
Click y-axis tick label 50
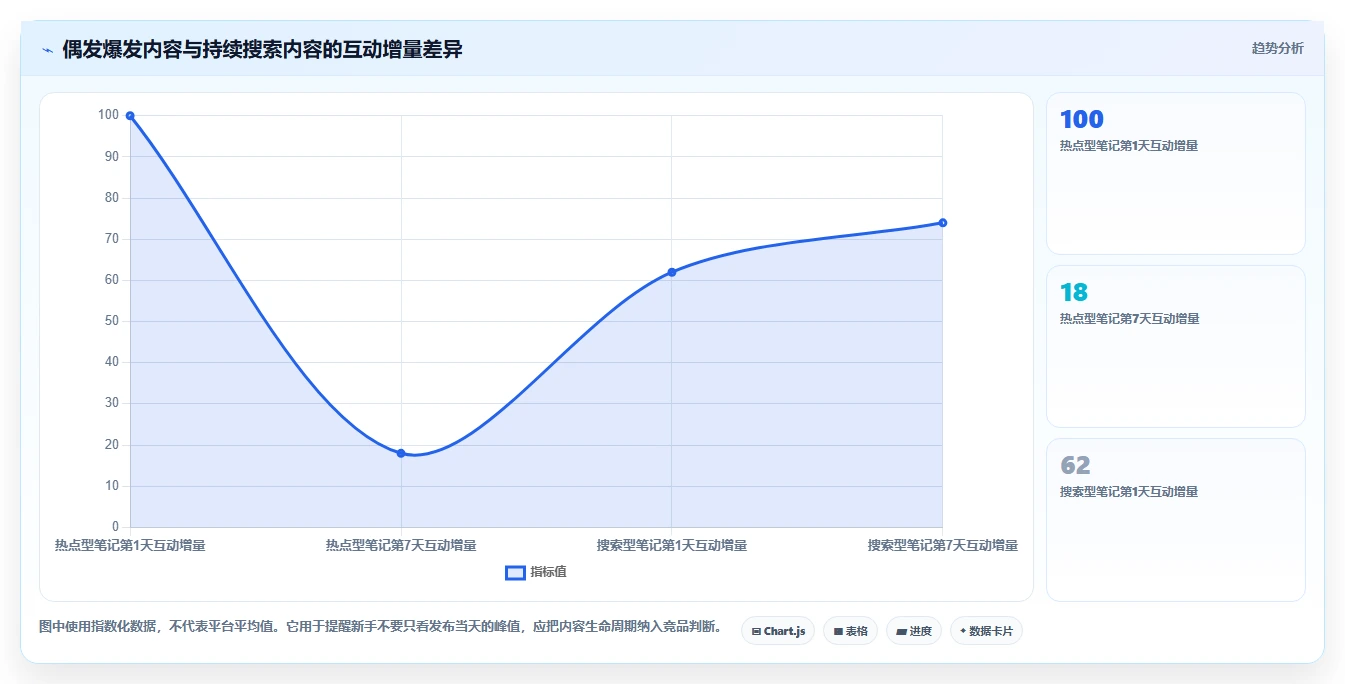point(112,321)
